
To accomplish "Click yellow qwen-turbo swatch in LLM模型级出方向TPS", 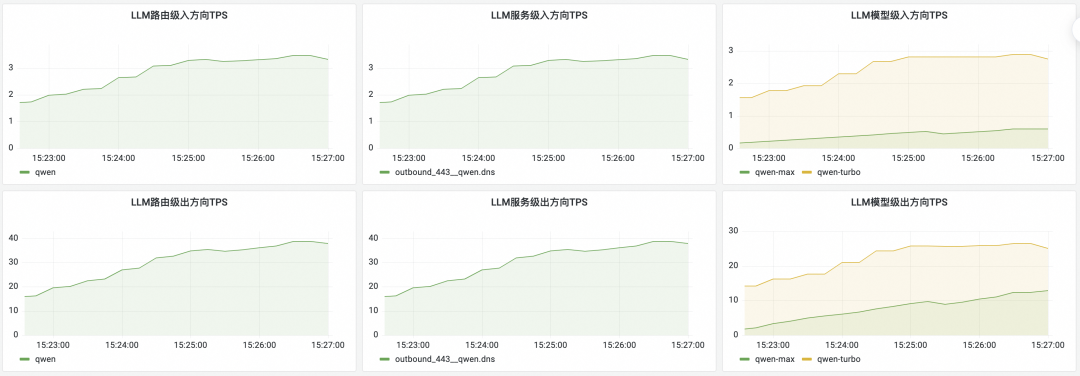I will [807, 359].
